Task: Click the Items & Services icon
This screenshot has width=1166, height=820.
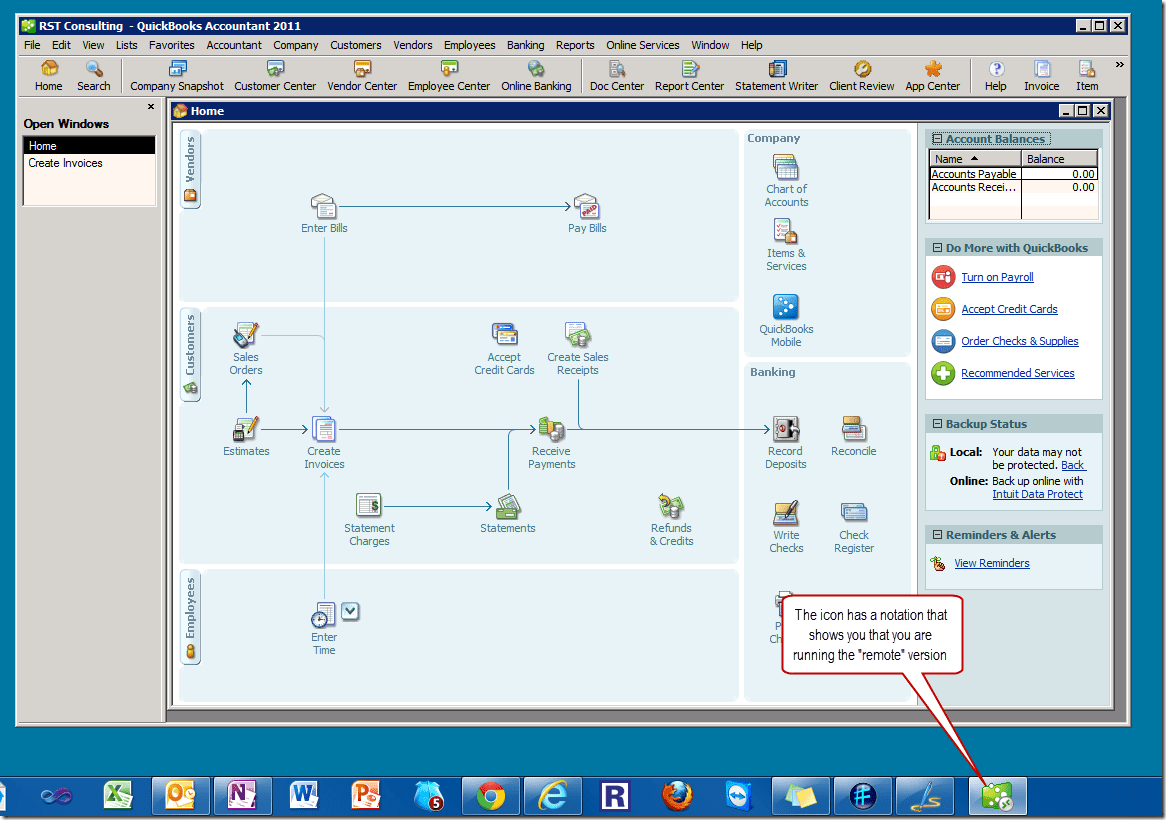Action: click(786, 230)
